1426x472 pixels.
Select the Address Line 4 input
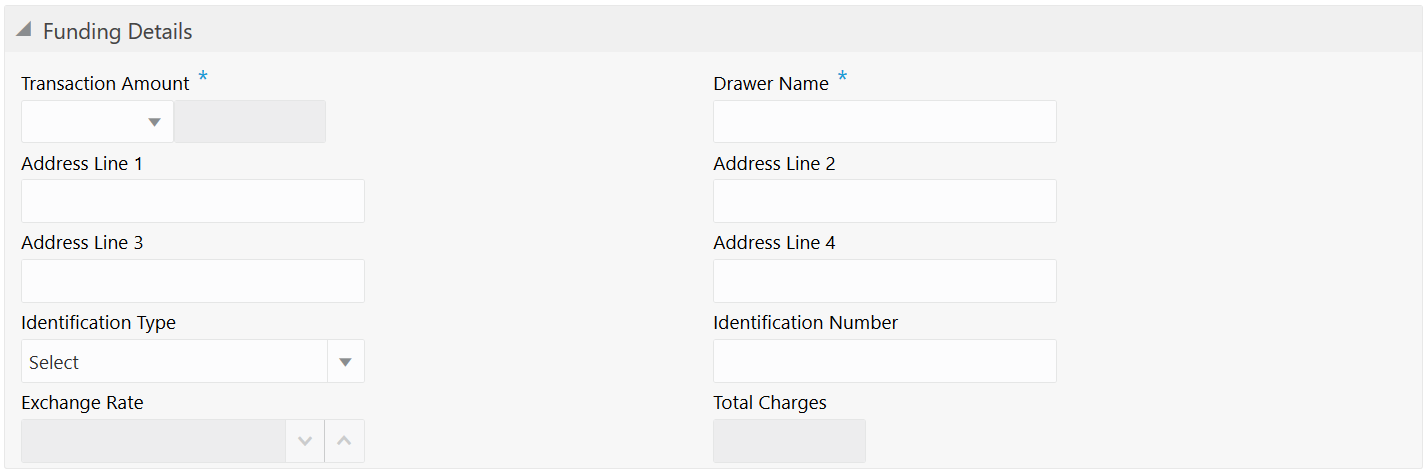tap(885, 281)
